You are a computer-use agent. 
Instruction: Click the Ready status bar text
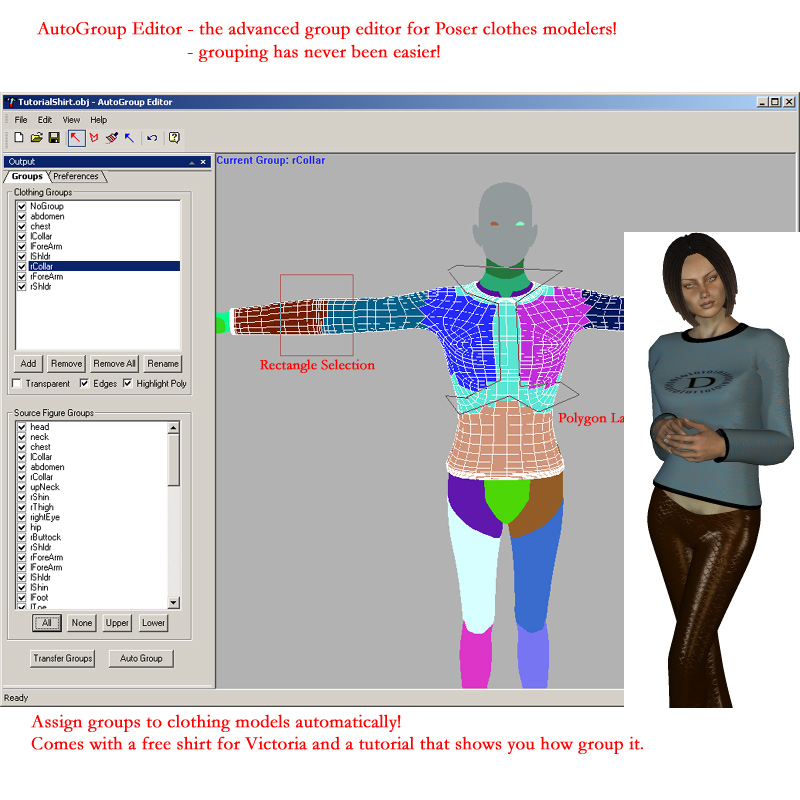click(16, 697)
